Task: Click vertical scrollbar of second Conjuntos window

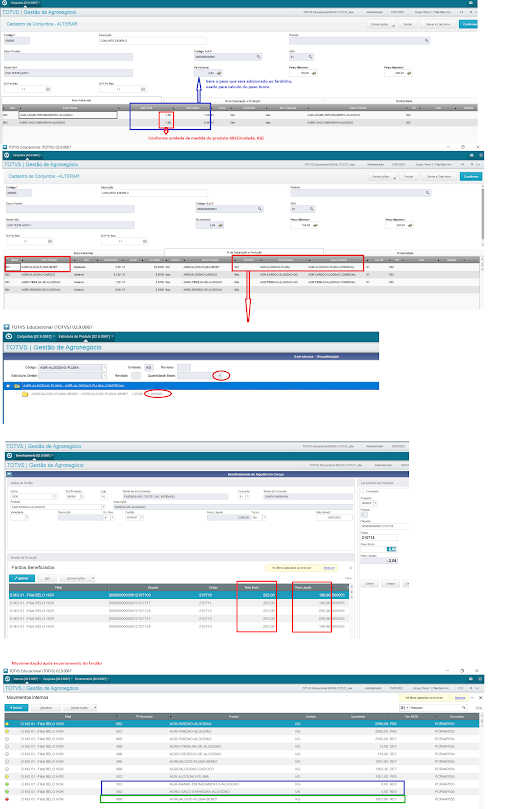Action: [x=483, y=212]
